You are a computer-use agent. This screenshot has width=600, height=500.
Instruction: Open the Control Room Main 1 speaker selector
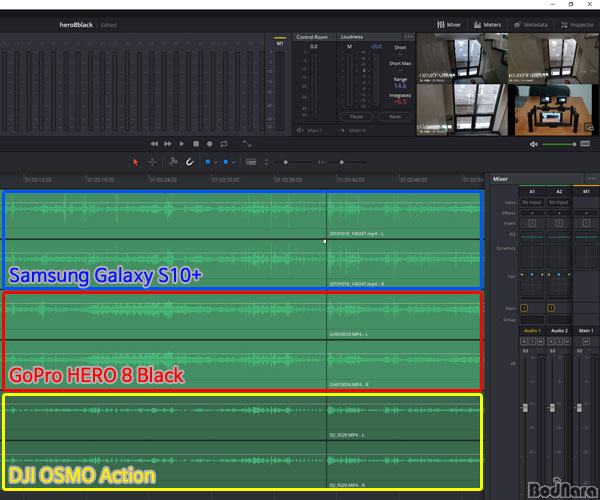pos(310,130)
